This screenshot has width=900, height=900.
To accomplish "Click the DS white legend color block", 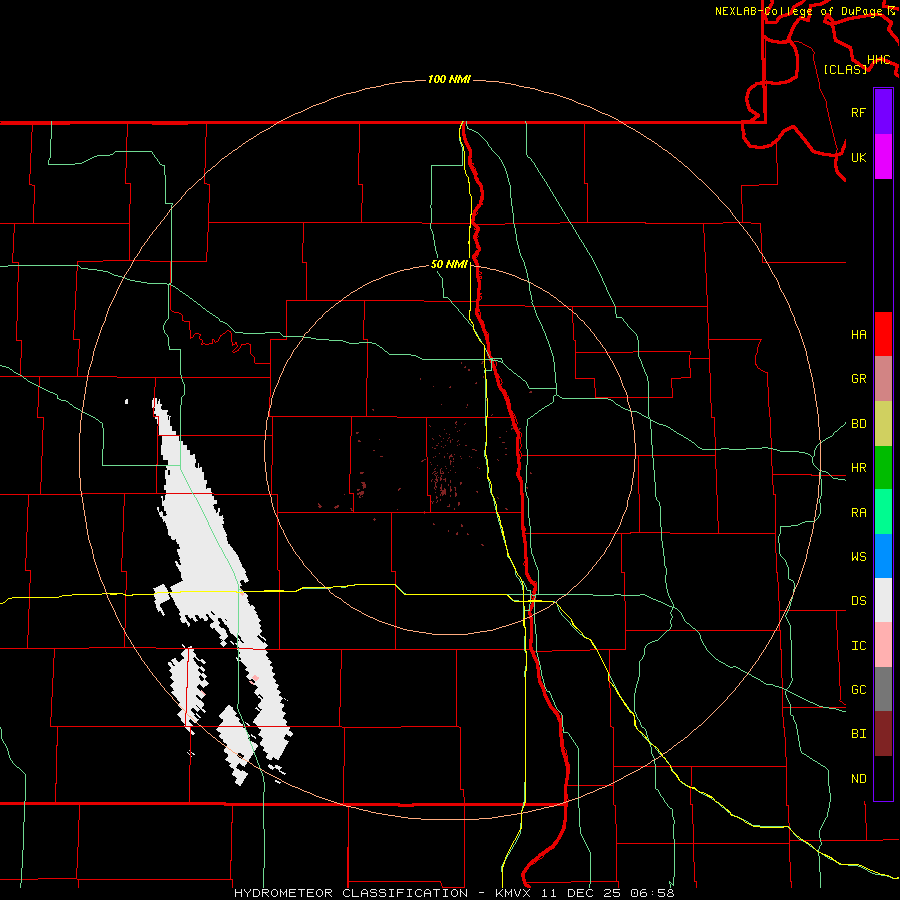I will [883, 600].
